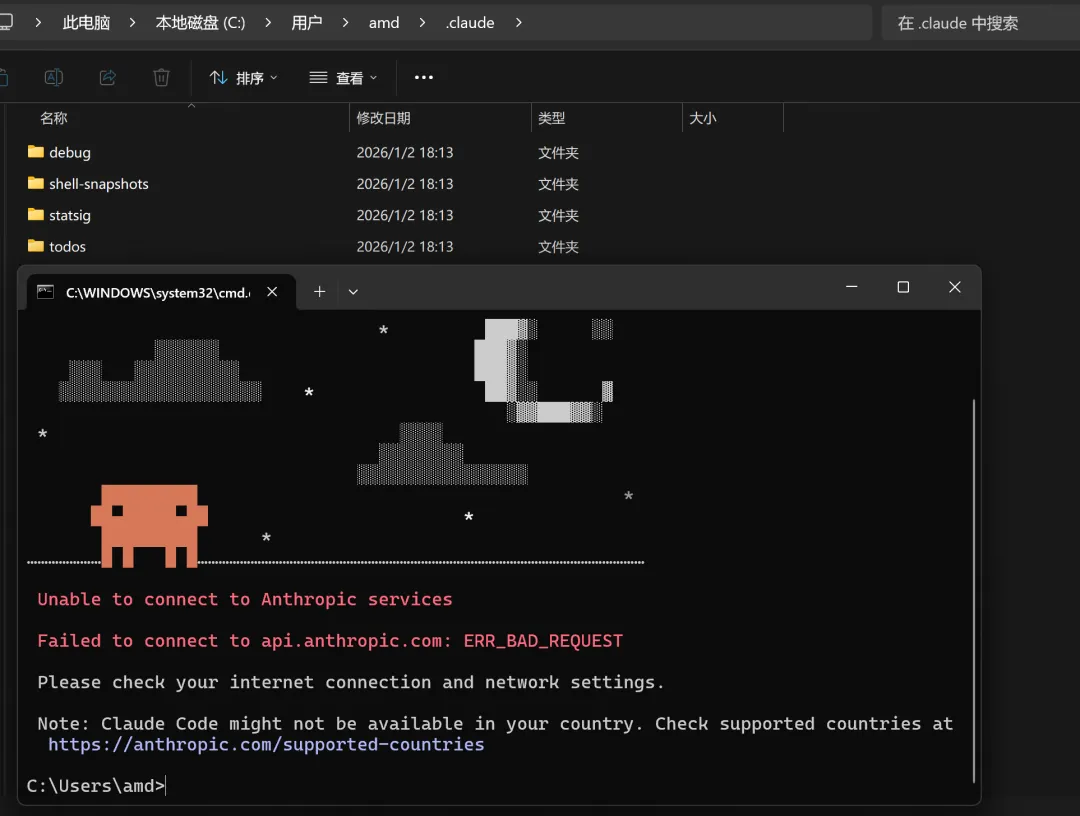Select 用户 breadcrumb segment
Image resolution: width=1080 pixels, height=816 pixels.
click(307, 23)
